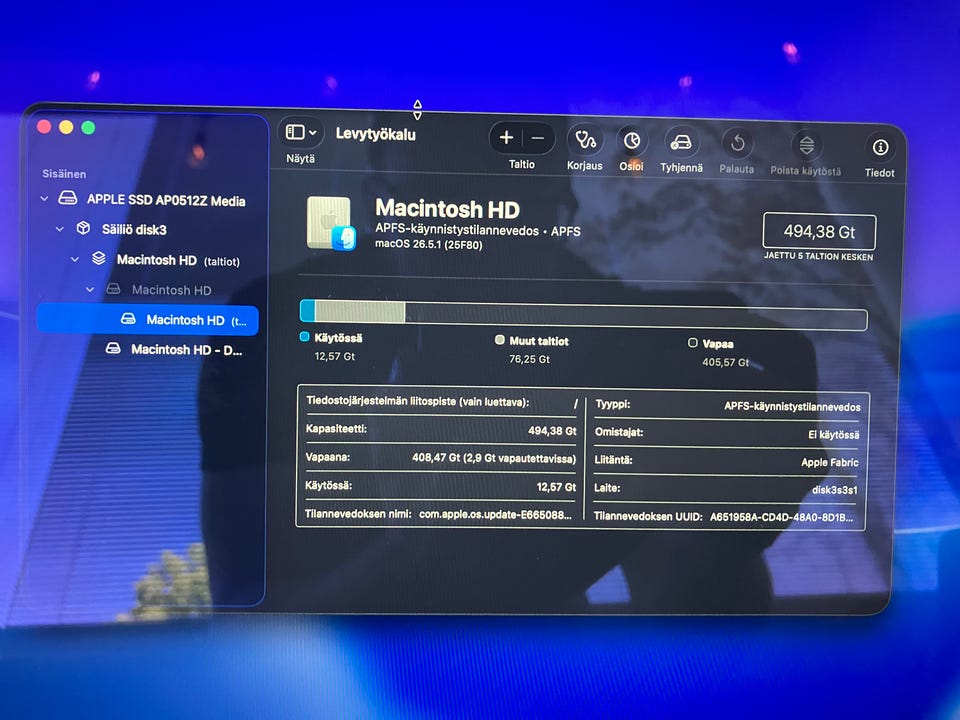Click the Muut taltiot legend swatch

[x=500, y=340]
